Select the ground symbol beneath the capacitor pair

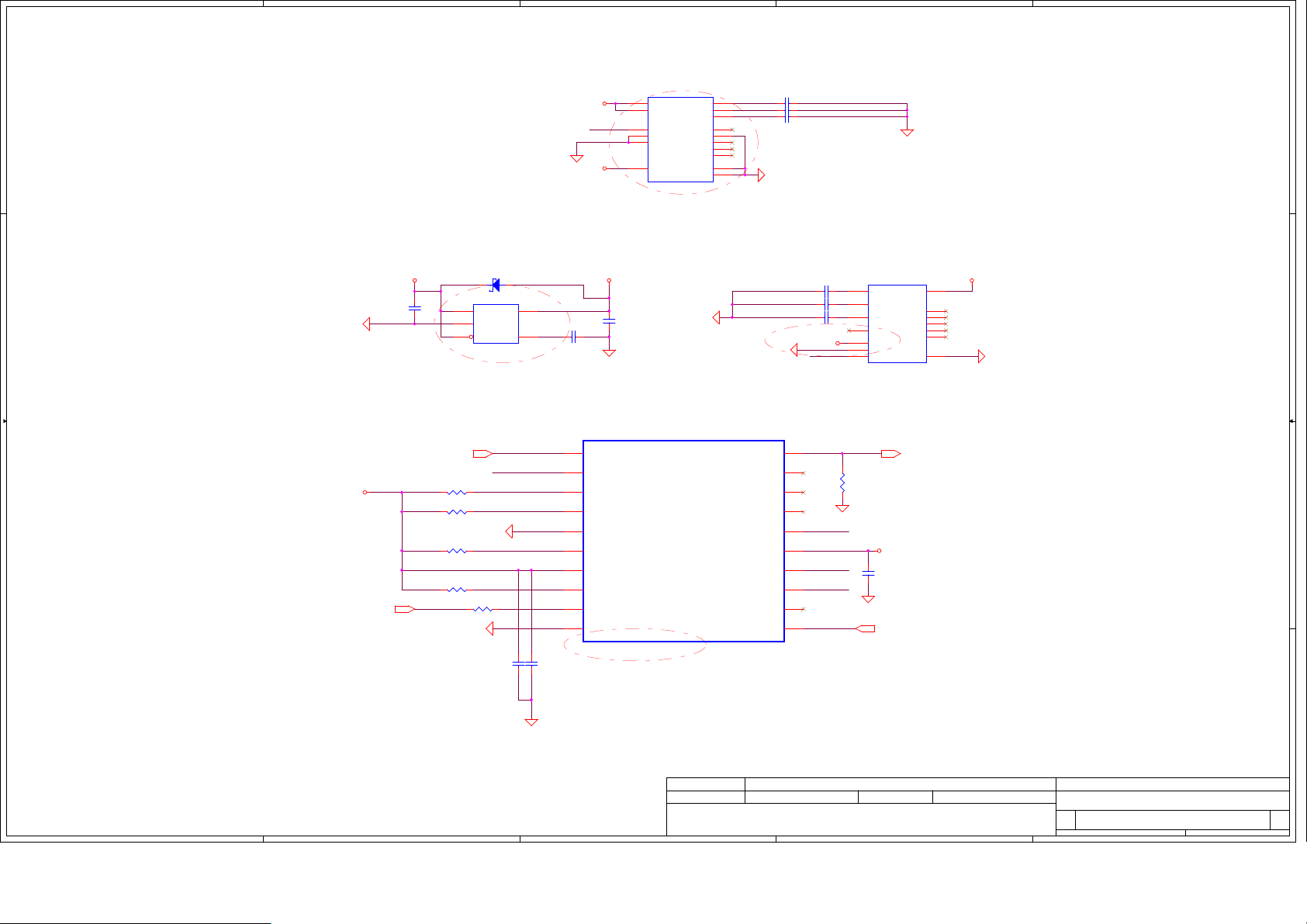[531, 722]
